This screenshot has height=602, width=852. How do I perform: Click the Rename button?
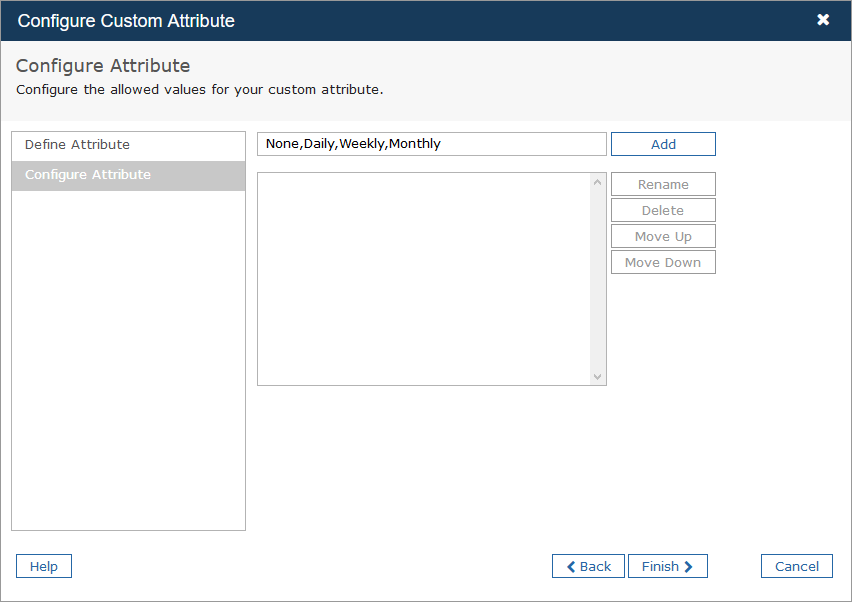(x=663, y=184)
